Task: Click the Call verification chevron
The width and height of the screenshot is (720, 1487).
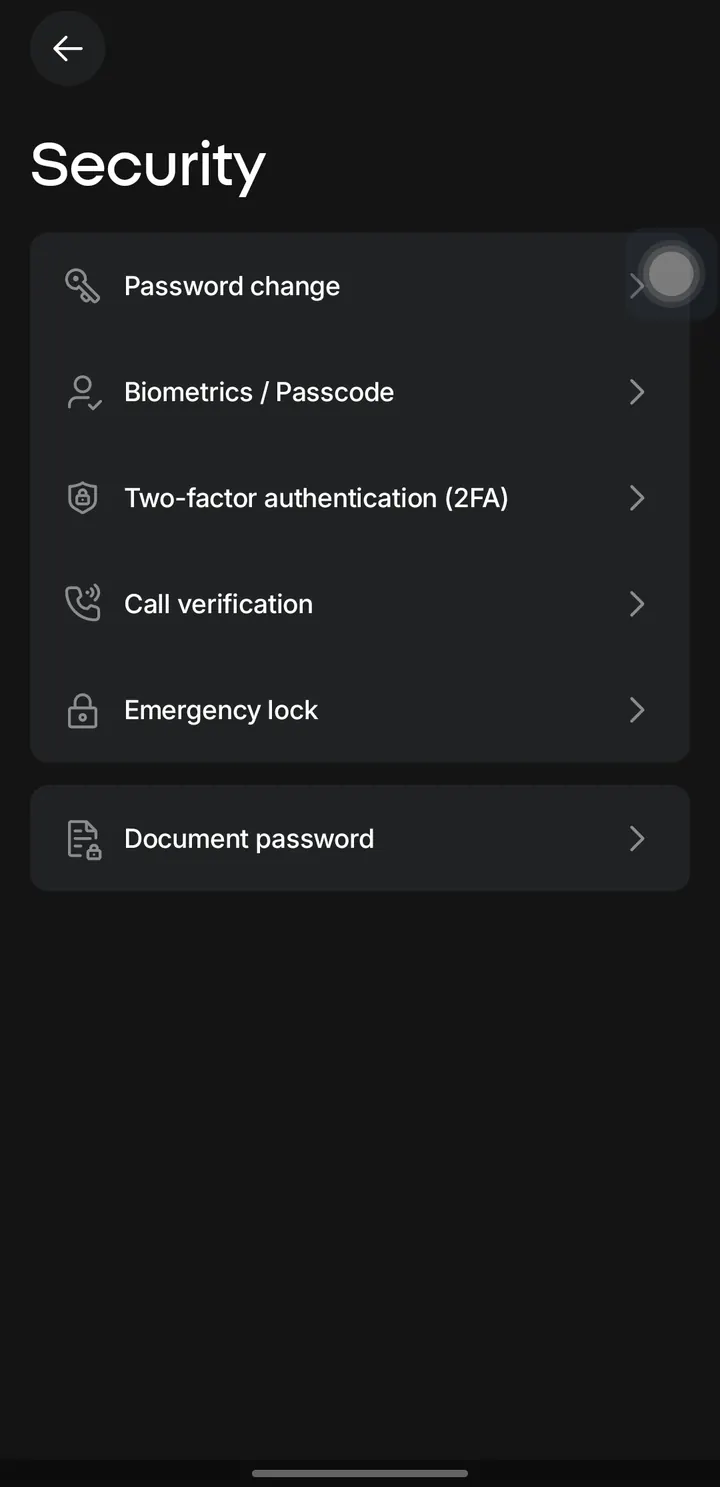Action: [636, 604]
